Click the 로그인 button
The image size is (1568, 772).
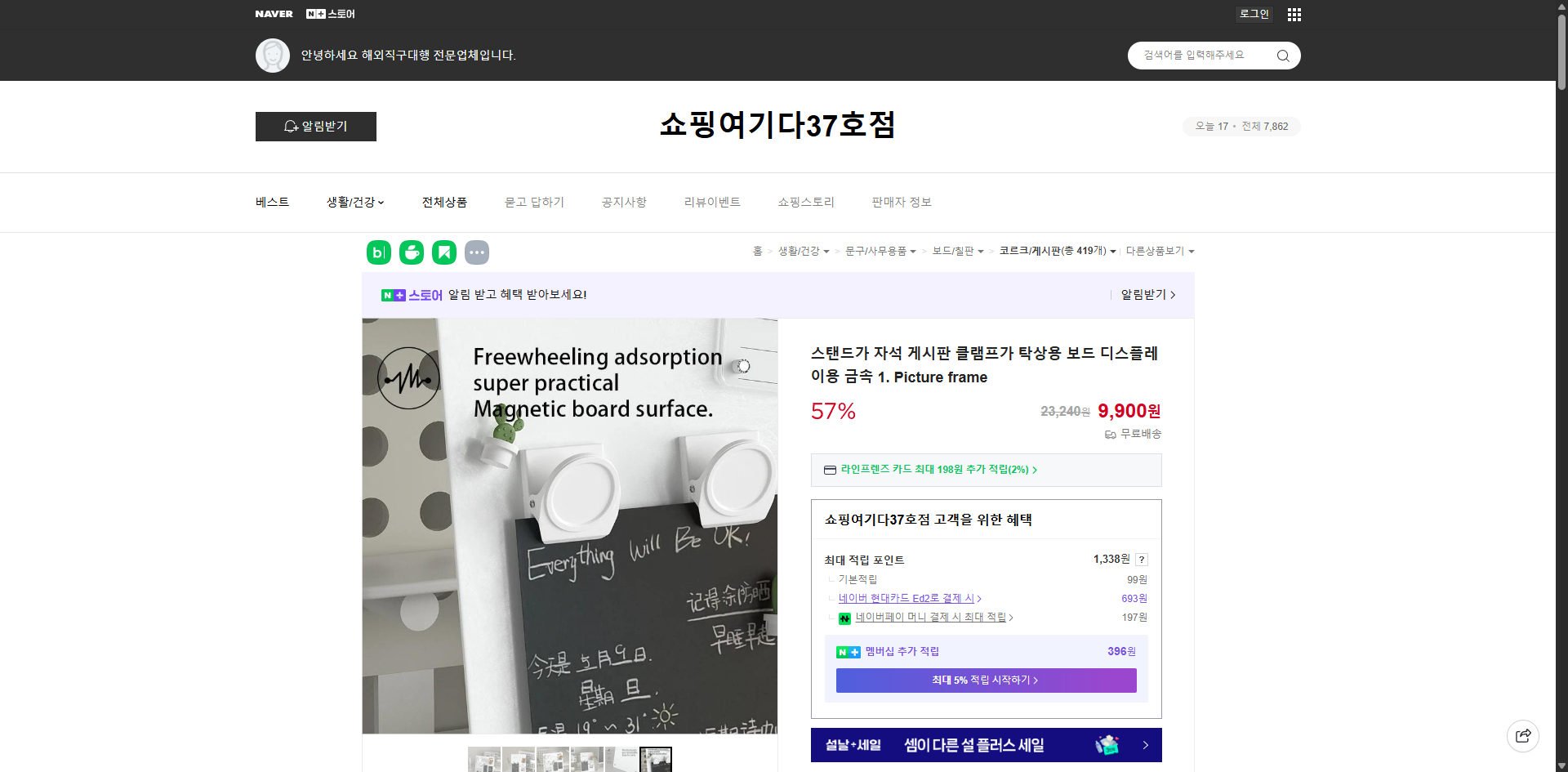point(1254,14)
